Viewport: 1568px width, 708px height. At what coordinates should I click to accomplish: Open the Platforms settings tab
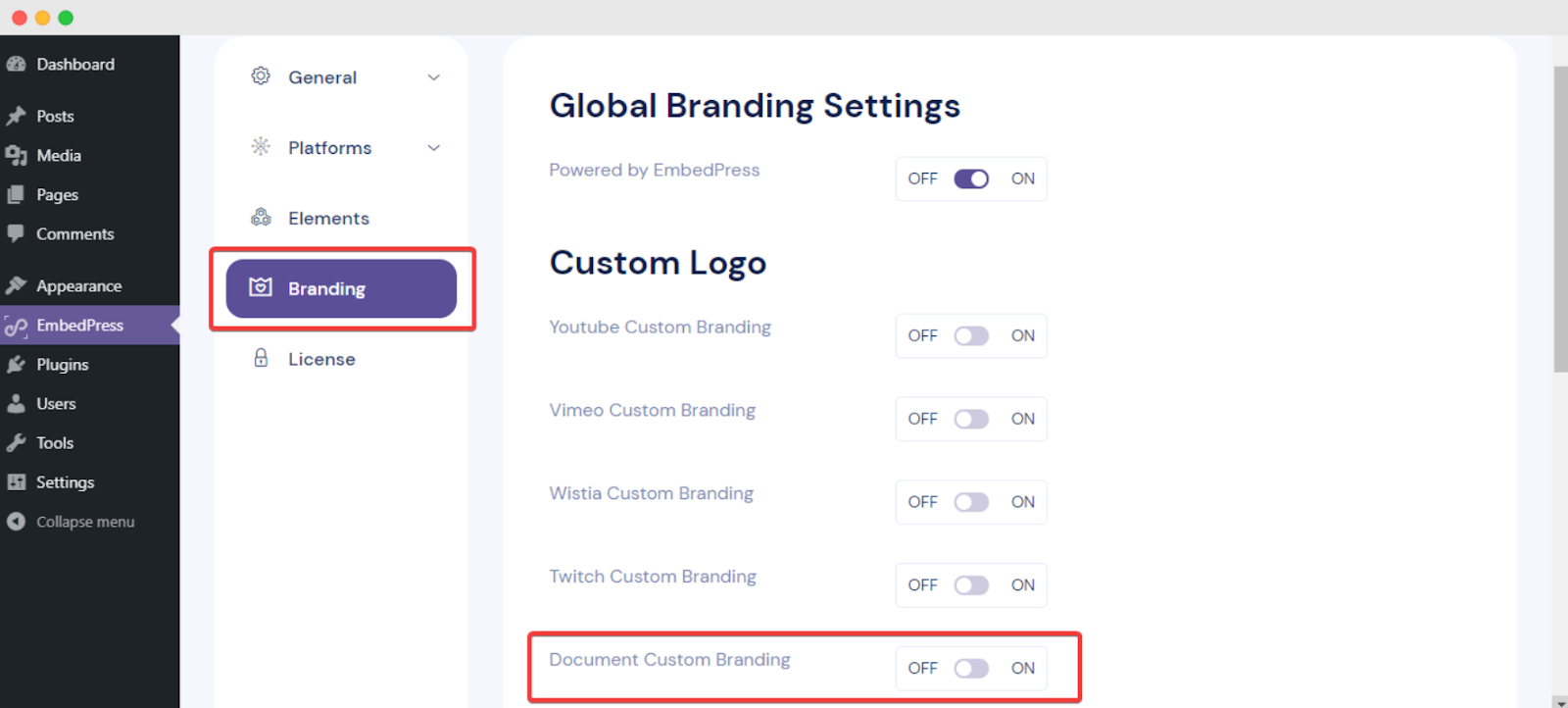(341, 148)
